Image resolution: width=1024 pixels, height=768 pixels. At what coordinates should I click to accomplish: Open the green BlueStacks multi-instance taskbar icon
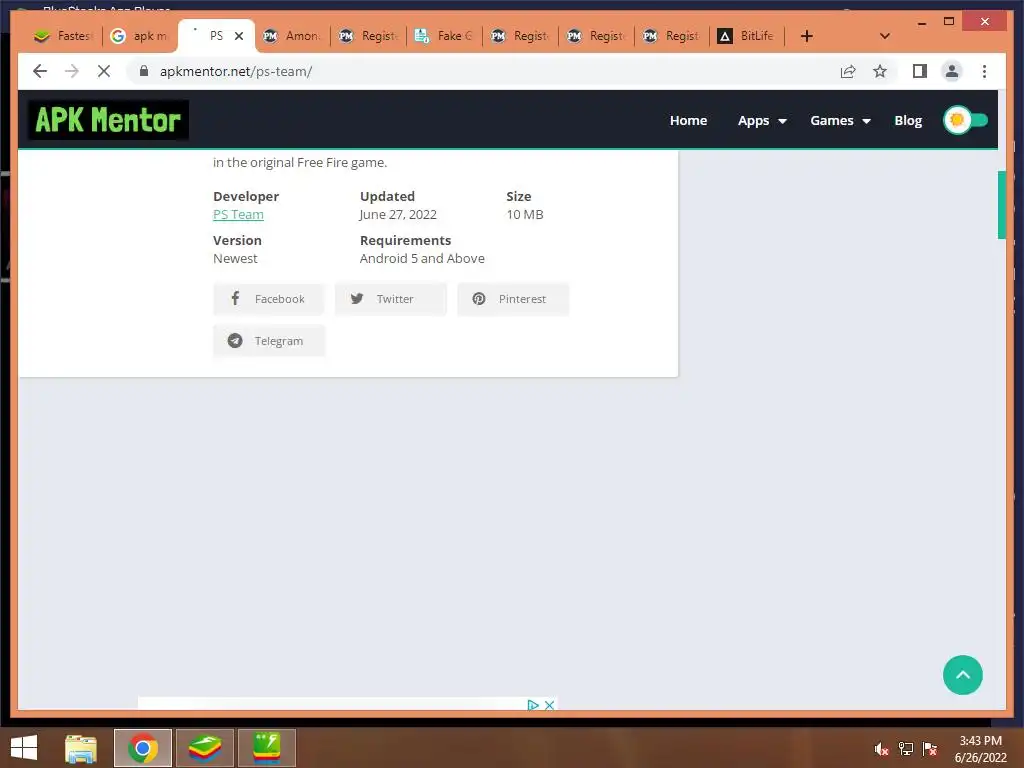(267, 748)
